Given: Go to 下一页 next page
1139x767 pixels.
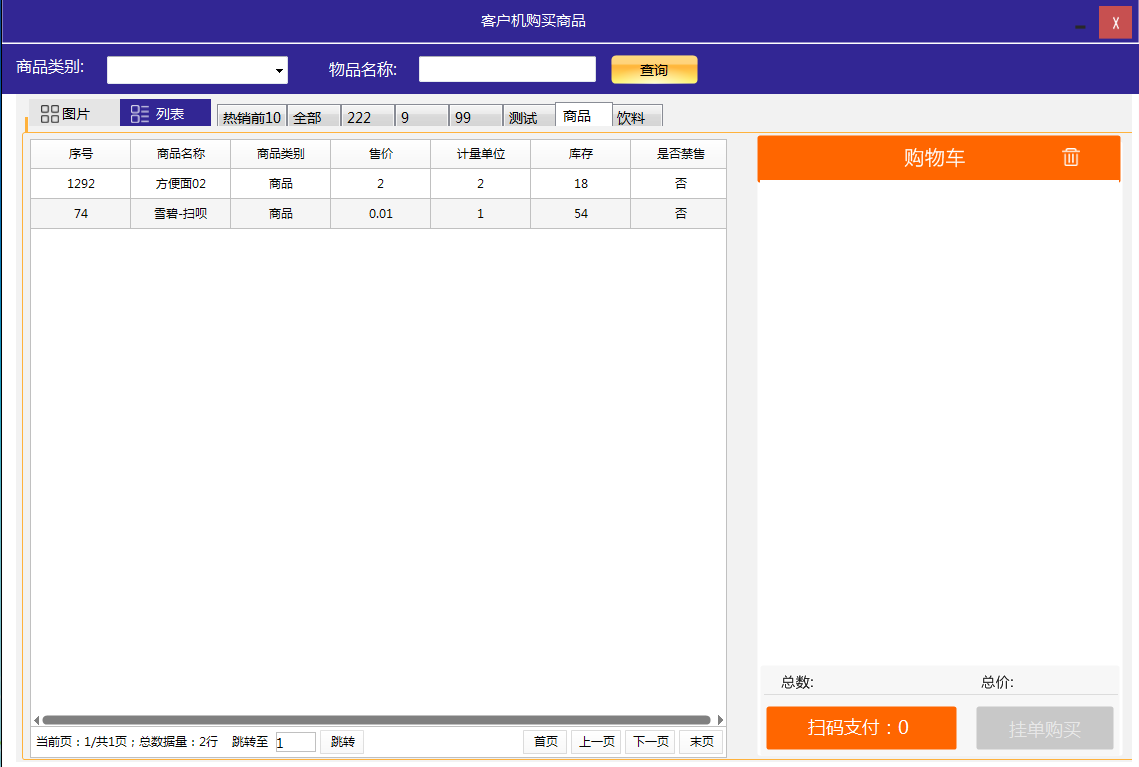Looking at the screenshot, I should pos(650,742).
